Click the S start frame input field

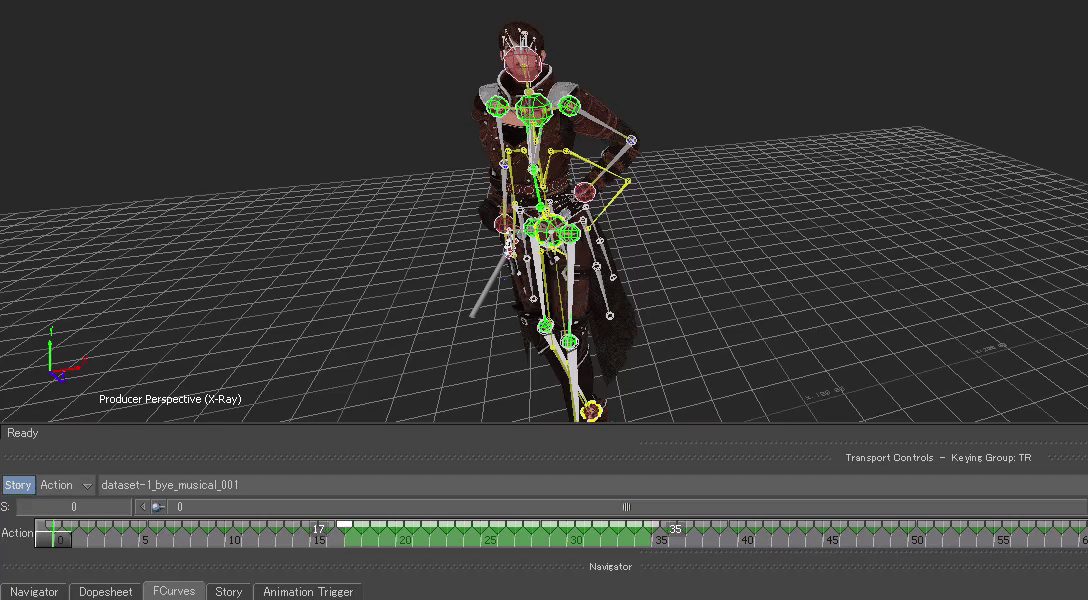pos(73,507)
